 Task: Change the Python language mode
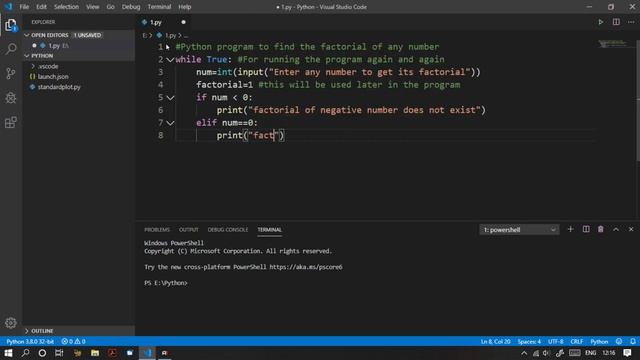point(599,341)
